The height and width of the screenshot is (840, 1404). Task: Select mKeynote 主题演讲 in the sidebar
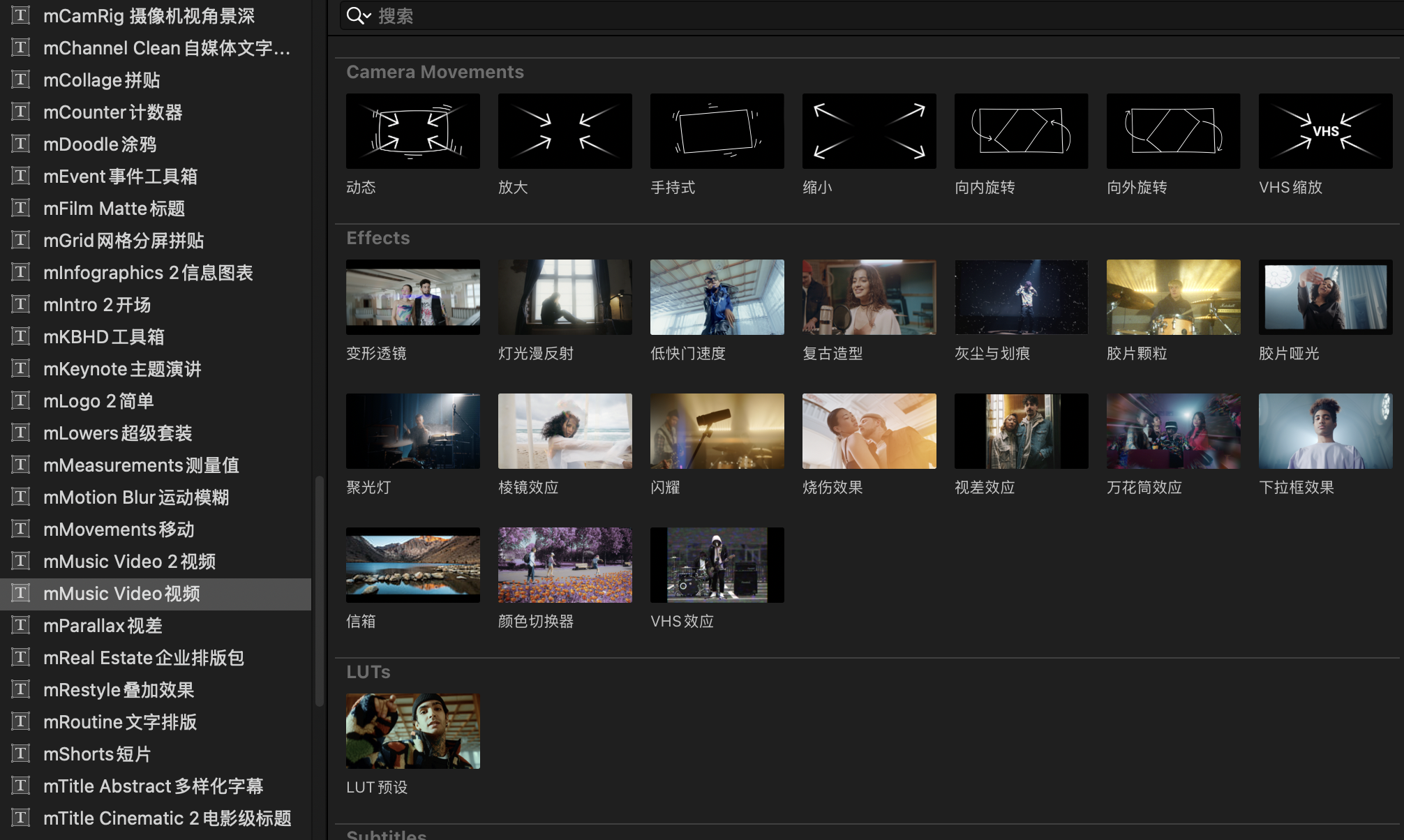[x=156, y=368]
